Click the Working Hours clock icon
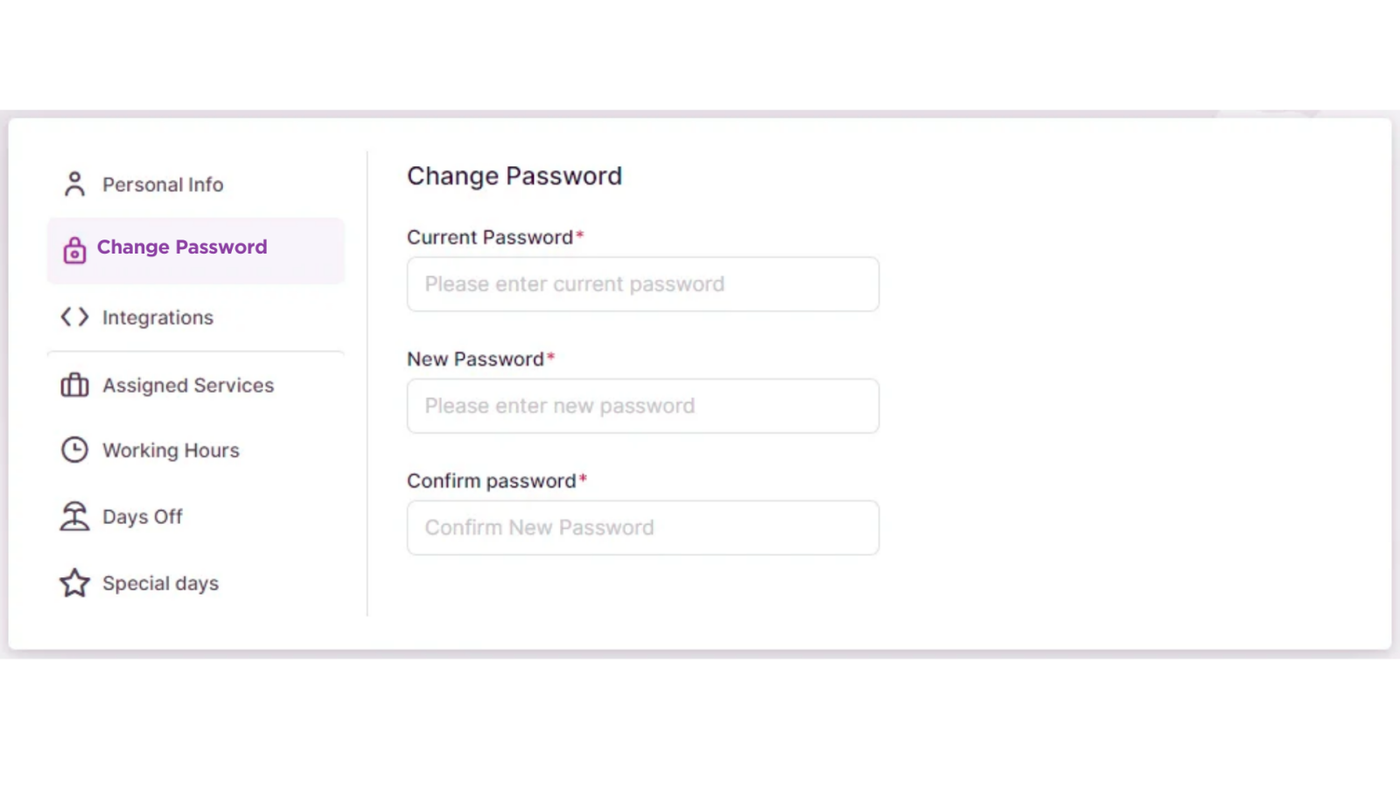Screen dimensions: 1400x787 (74, 450)
